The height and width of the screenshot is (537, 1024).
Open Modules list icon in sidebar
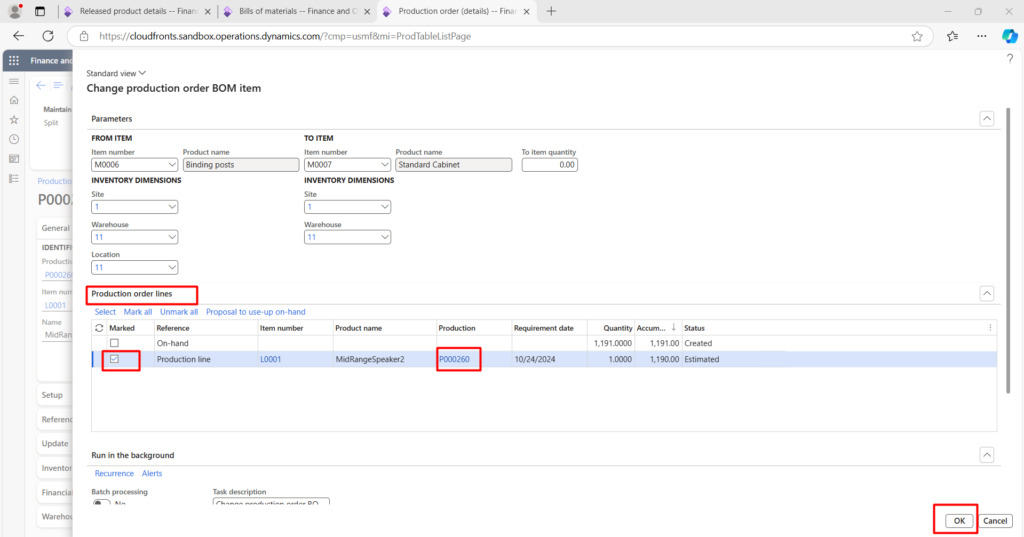click(14, 178)
